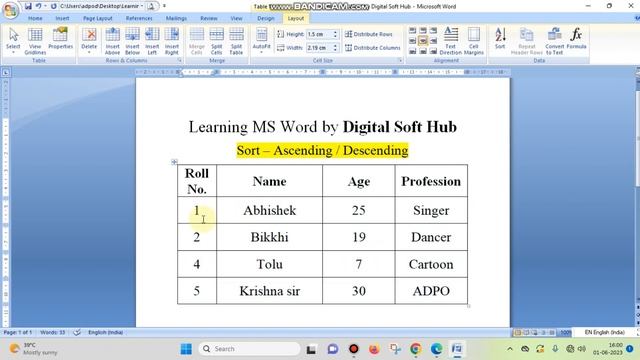Open the Page Layout tab

pyautogui.click(x=98, y=18)
